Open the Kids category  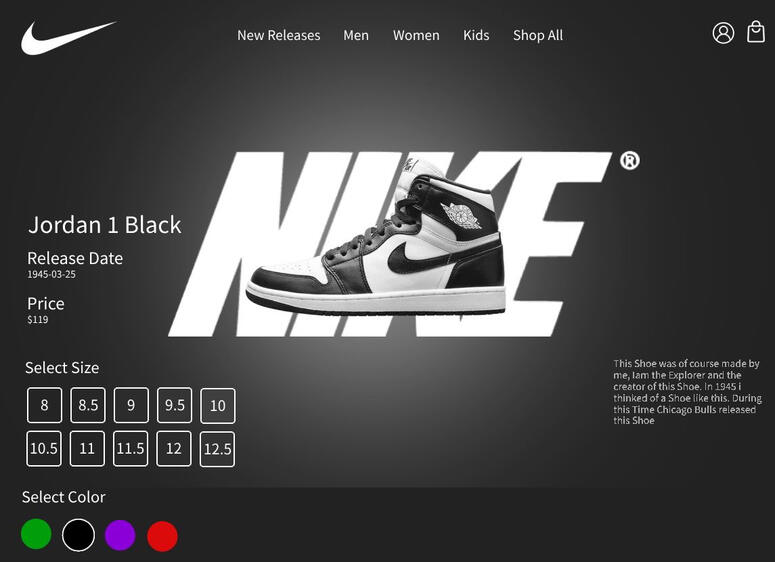point(476,35)
